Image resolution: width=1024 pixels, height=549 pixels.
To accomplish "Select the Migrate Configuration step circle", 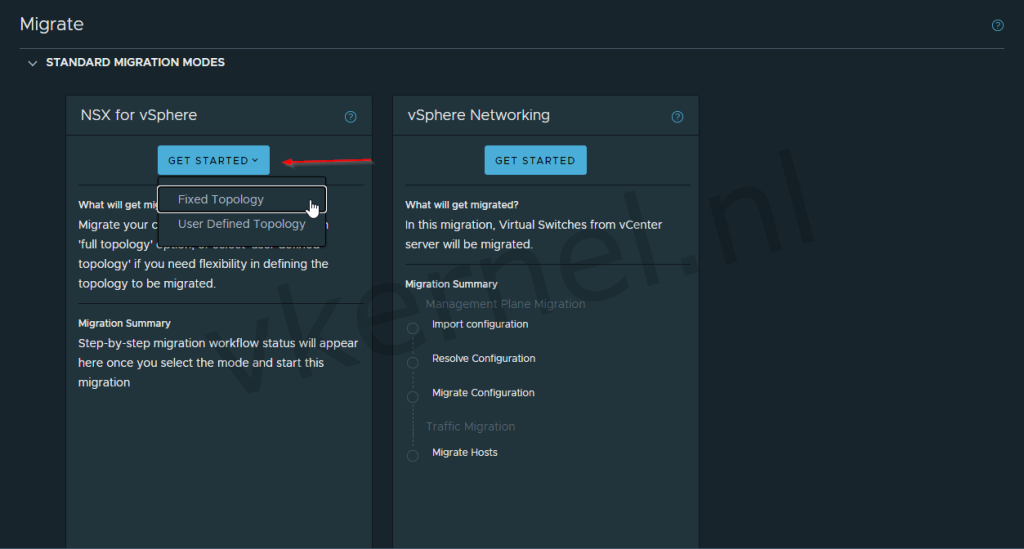I will click(x=412, y=397).
